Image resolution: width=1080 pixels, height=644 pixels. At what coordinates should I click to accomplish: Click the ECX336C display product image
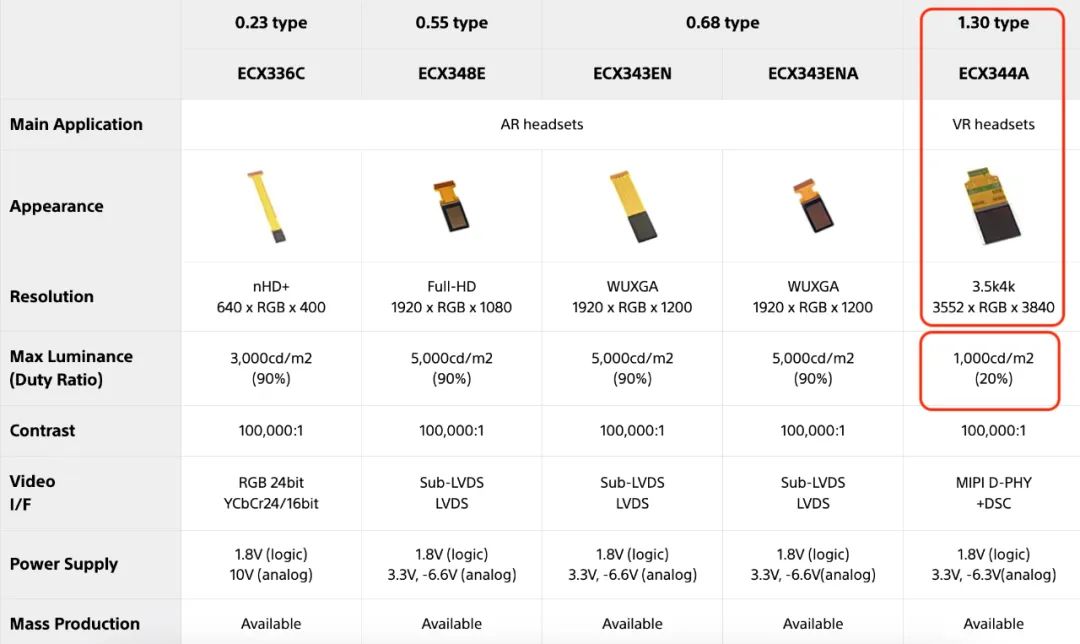(x=267, y=206)
